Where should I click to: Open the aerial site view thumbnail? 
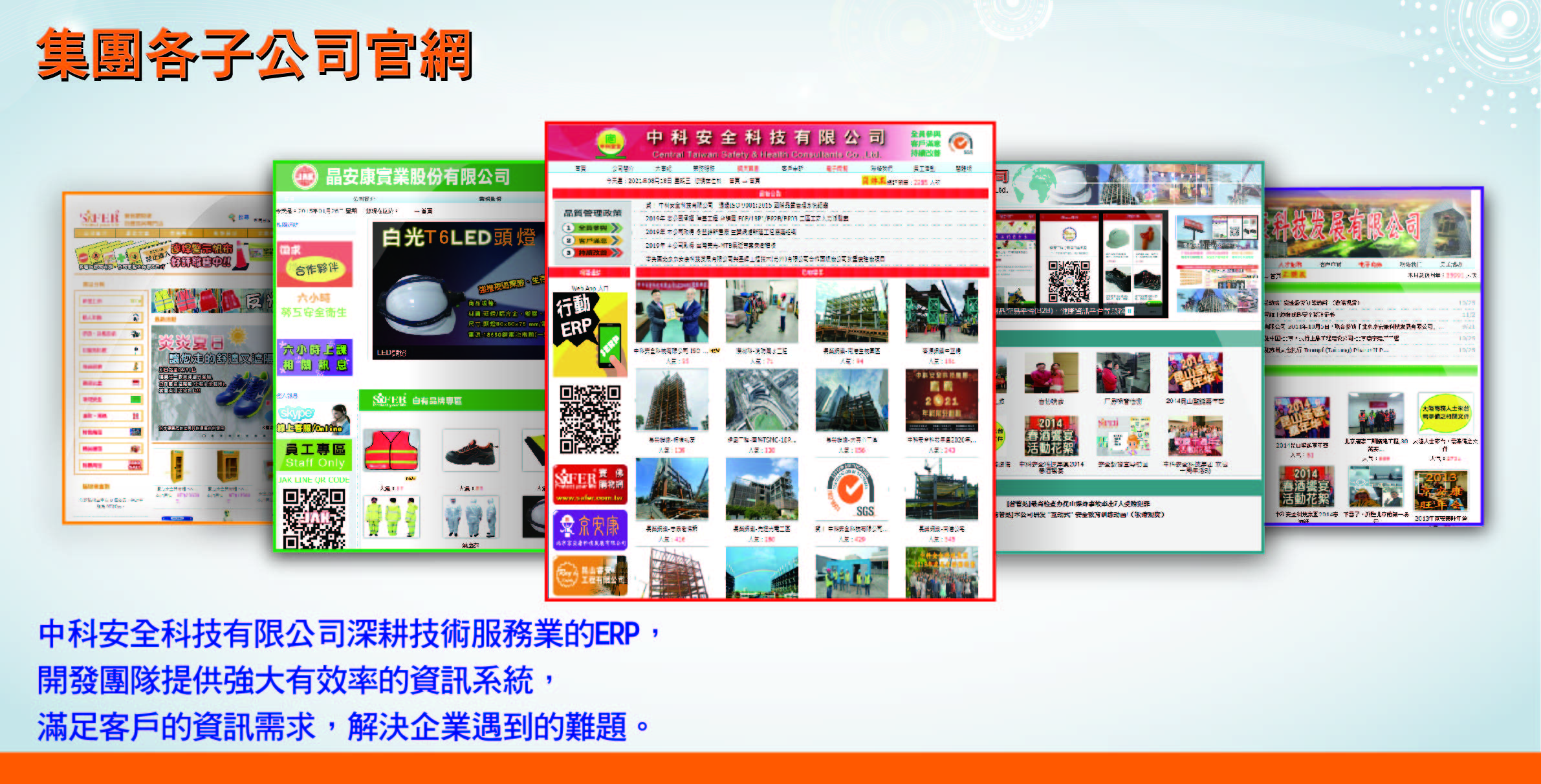click(761, 400)
